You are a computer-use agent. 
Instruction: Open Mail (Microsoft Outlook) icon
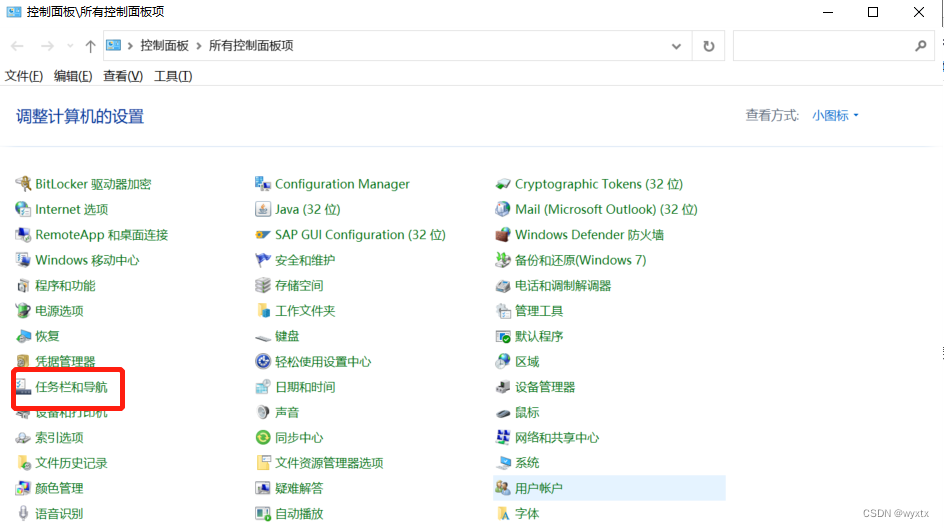503,209
